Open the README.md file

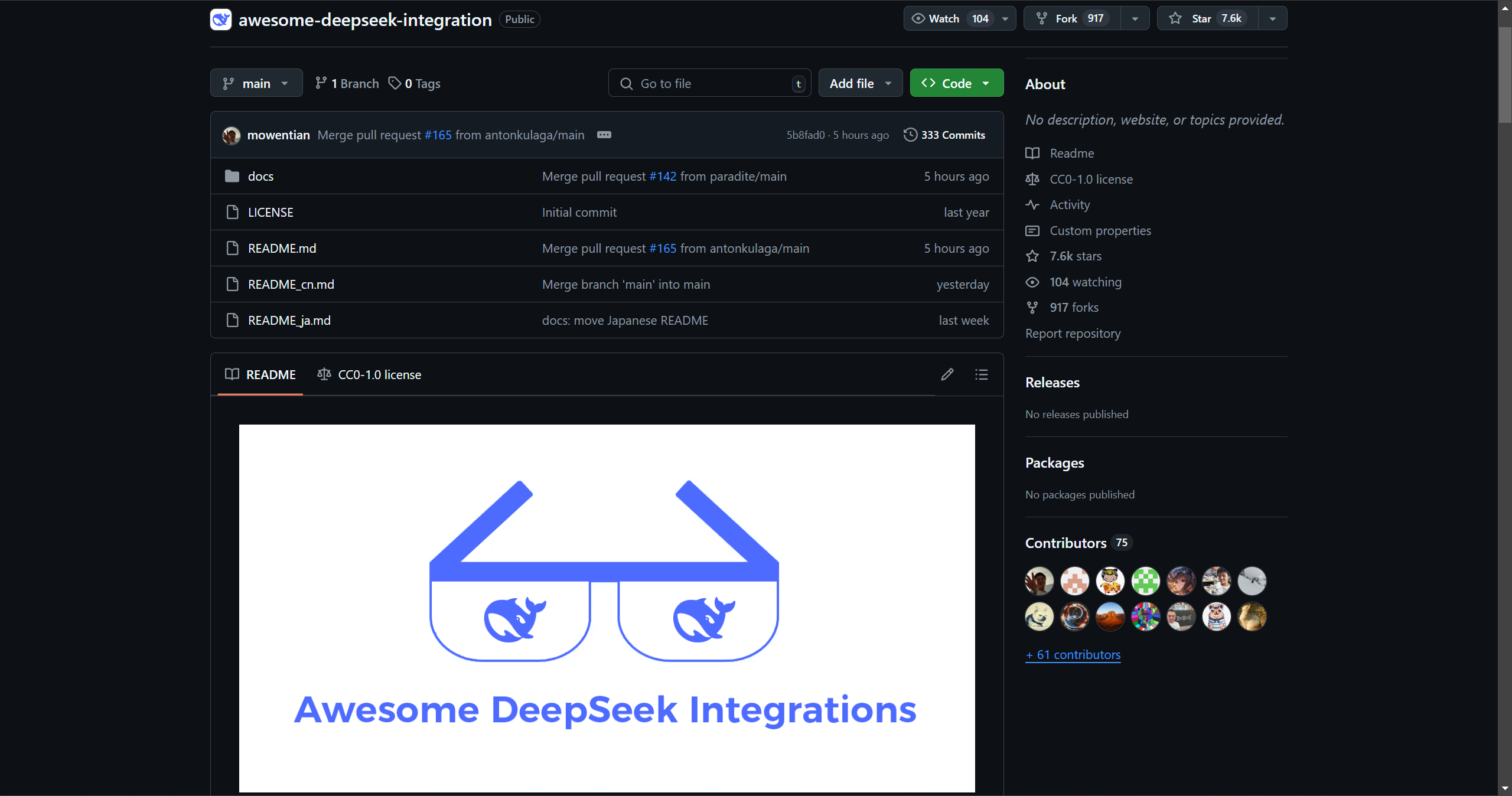click(x=282, y=249)
